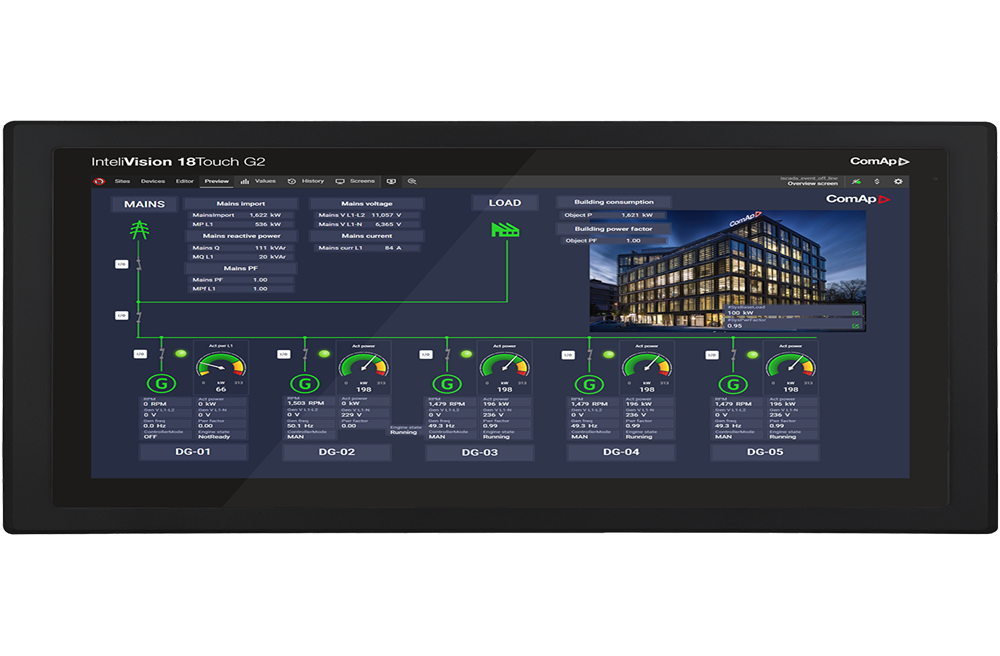Select the DG-01 generator G symbol
1000x656 pixels.
coord(160,383)
